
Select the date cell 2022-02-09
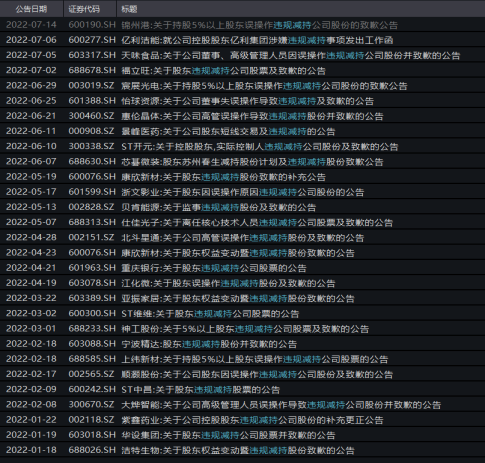31,390
